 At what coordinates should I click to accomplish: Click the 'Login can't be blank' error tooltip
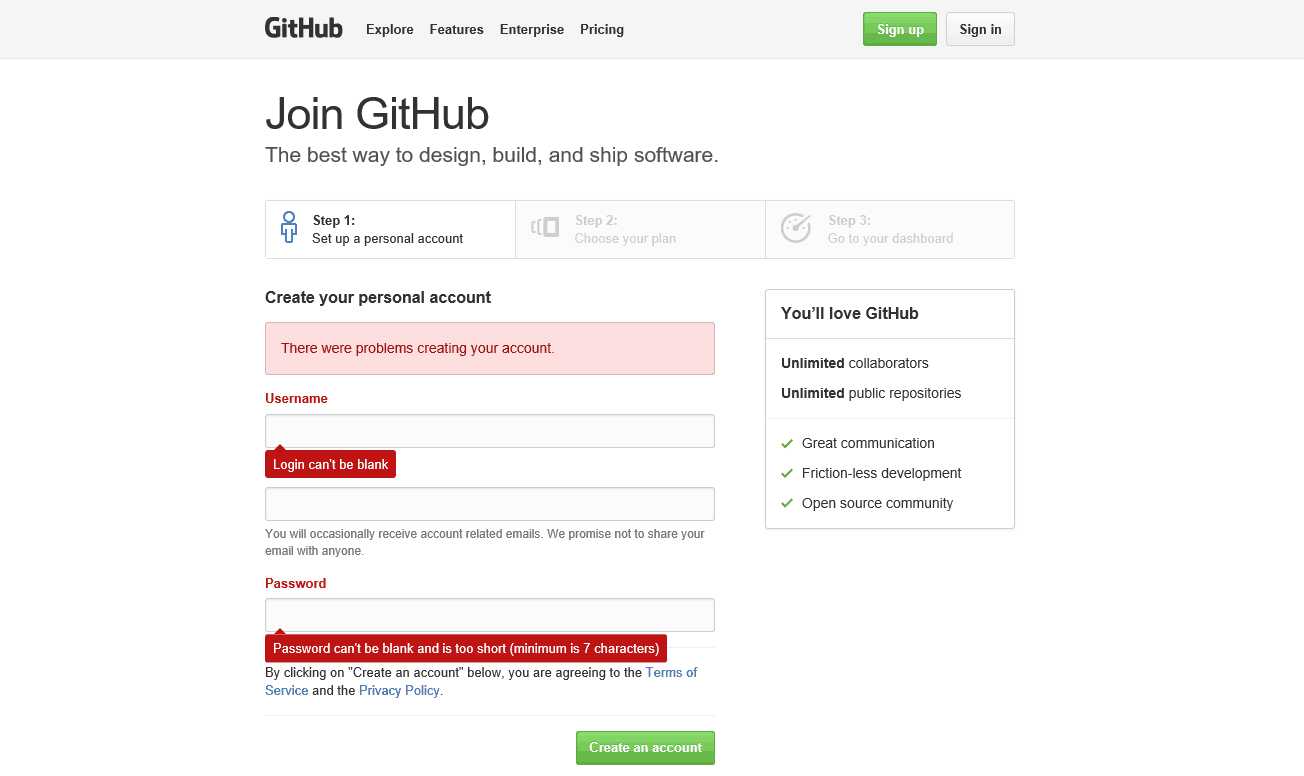click(x=331, y=464)
